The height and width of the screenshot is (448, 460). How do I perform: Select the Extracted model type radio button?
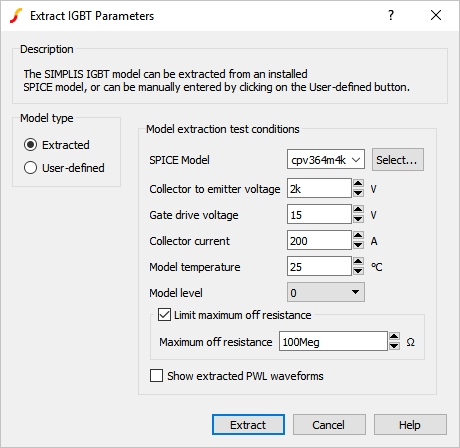30,145
